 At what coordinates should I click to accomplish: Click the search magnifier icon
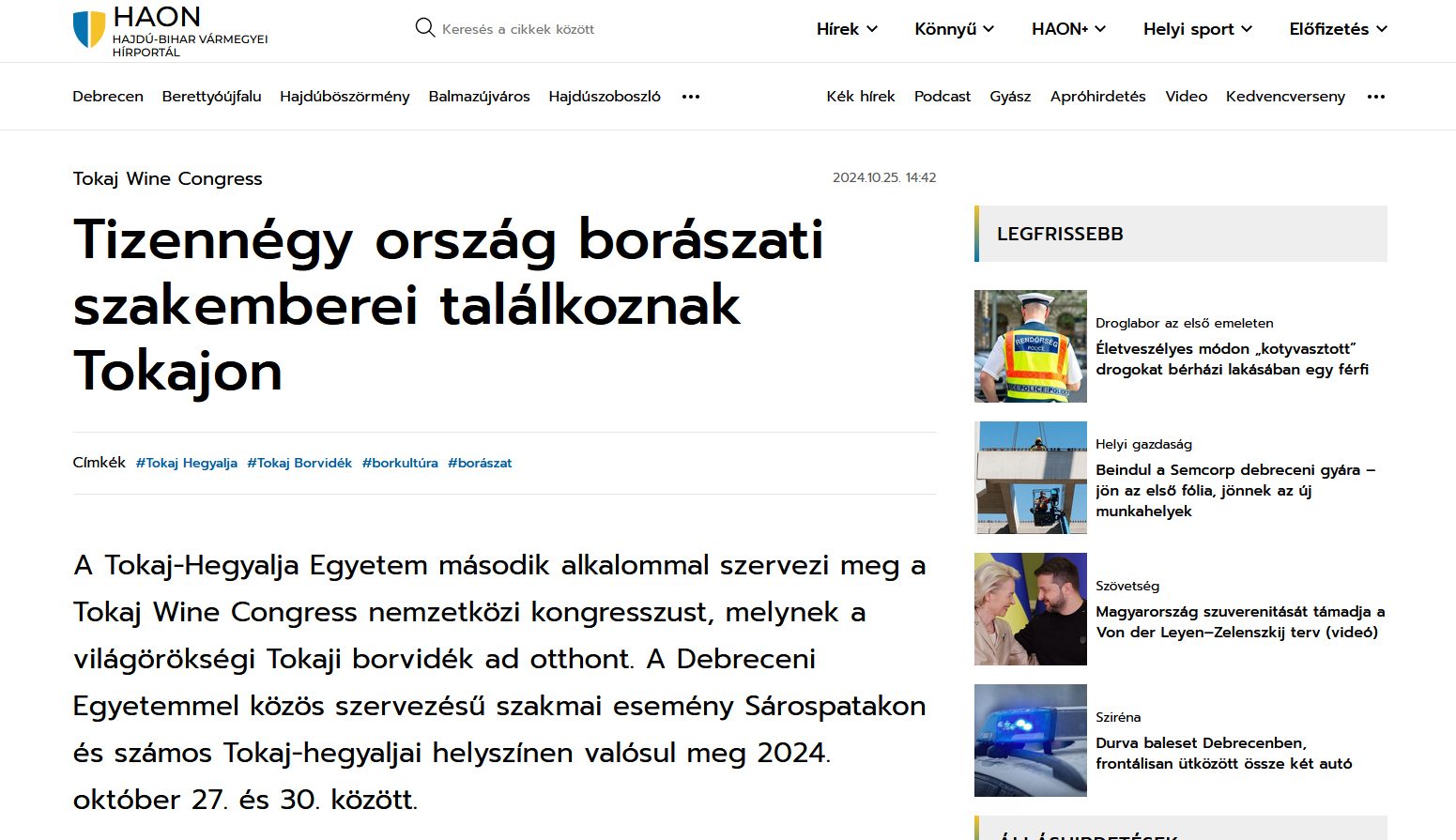tap(425, 28)
